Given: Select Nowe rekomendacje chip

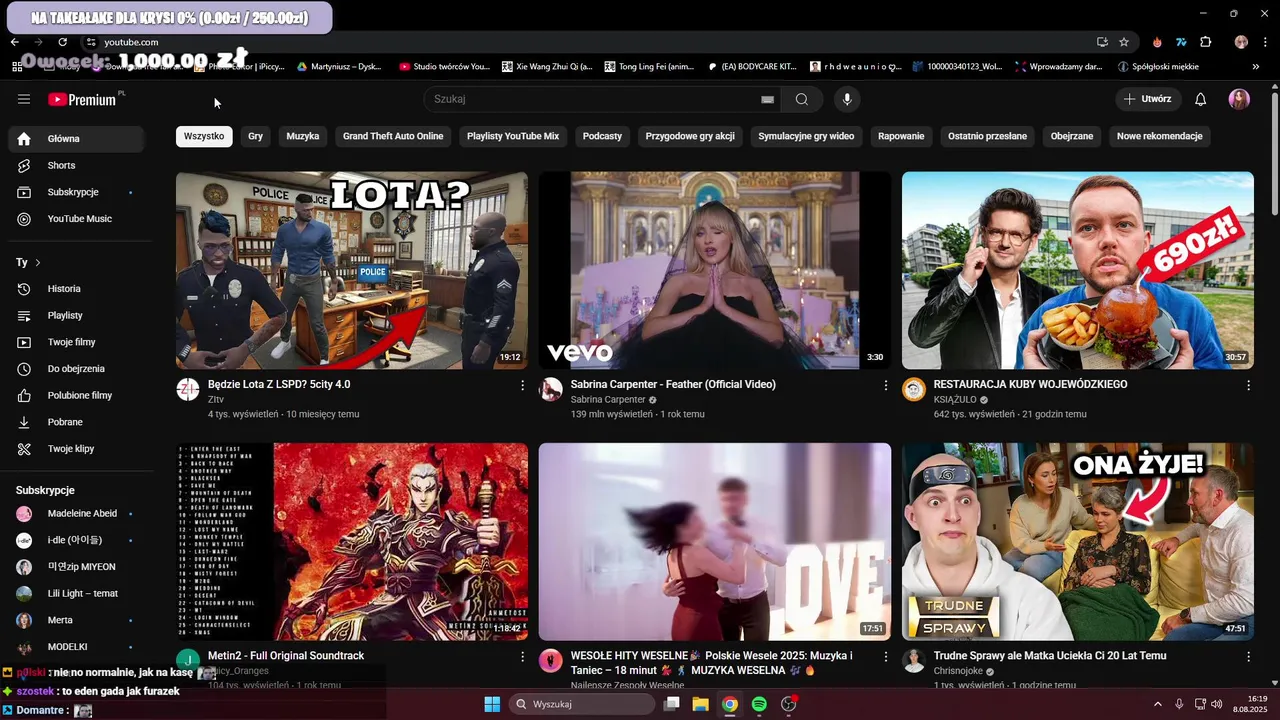Looking at the screenshot, I should coord(1160,136).
